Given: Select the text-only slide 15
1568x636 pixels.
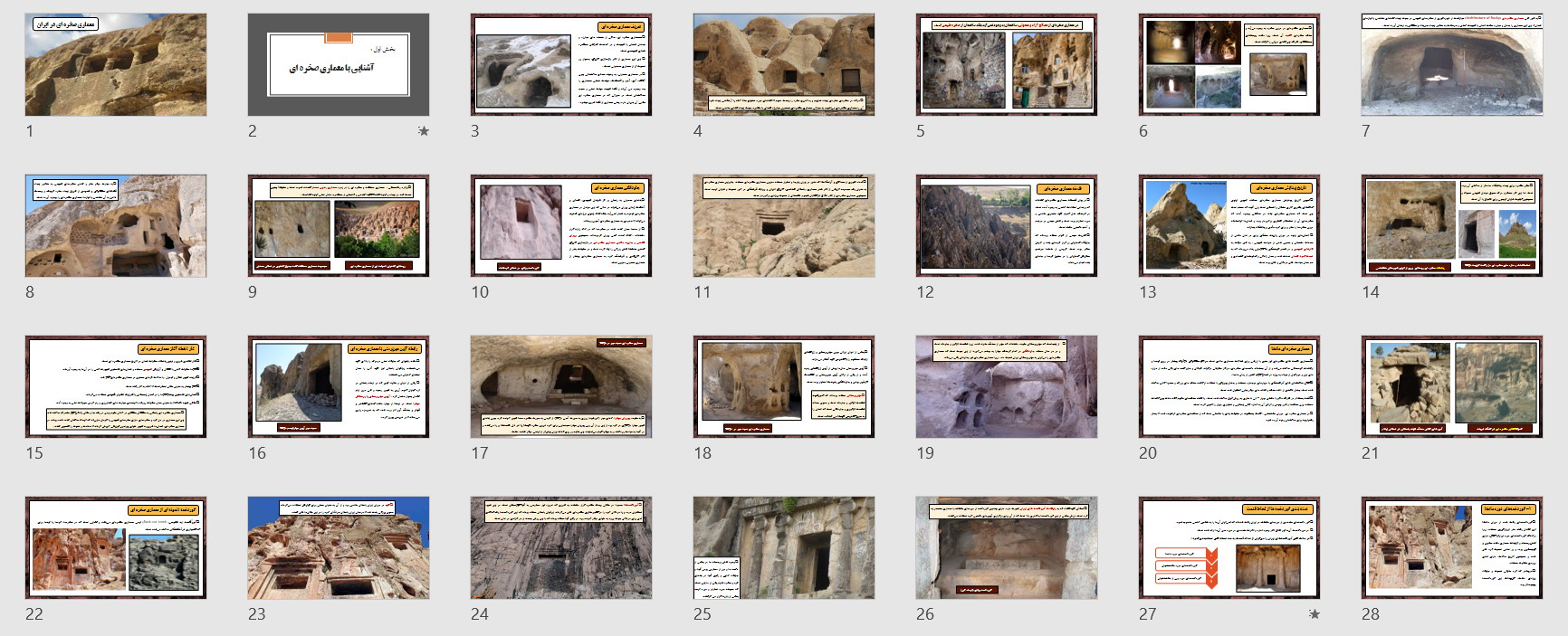Looking at the screenshot, I should [x=116, y=386].
